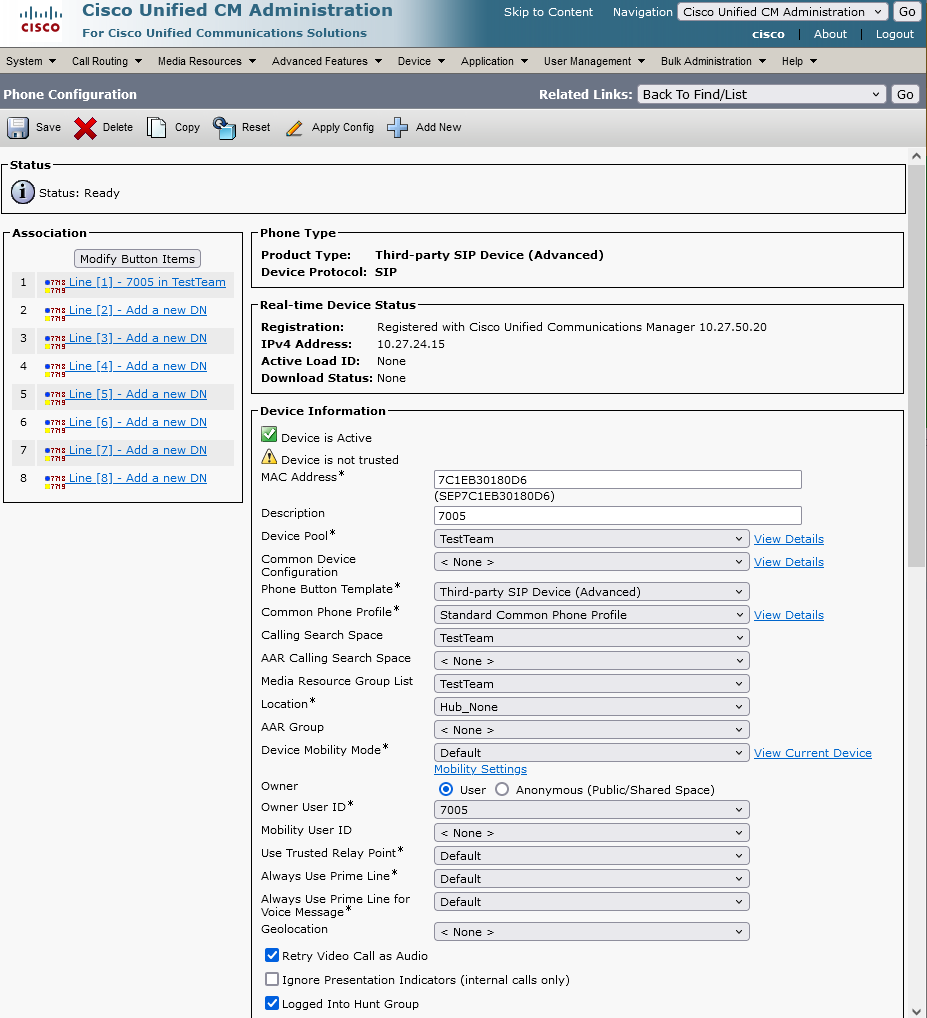Click the Apply Config pencil icon
Screen dimensions: 927x1018
pos(294,128)
